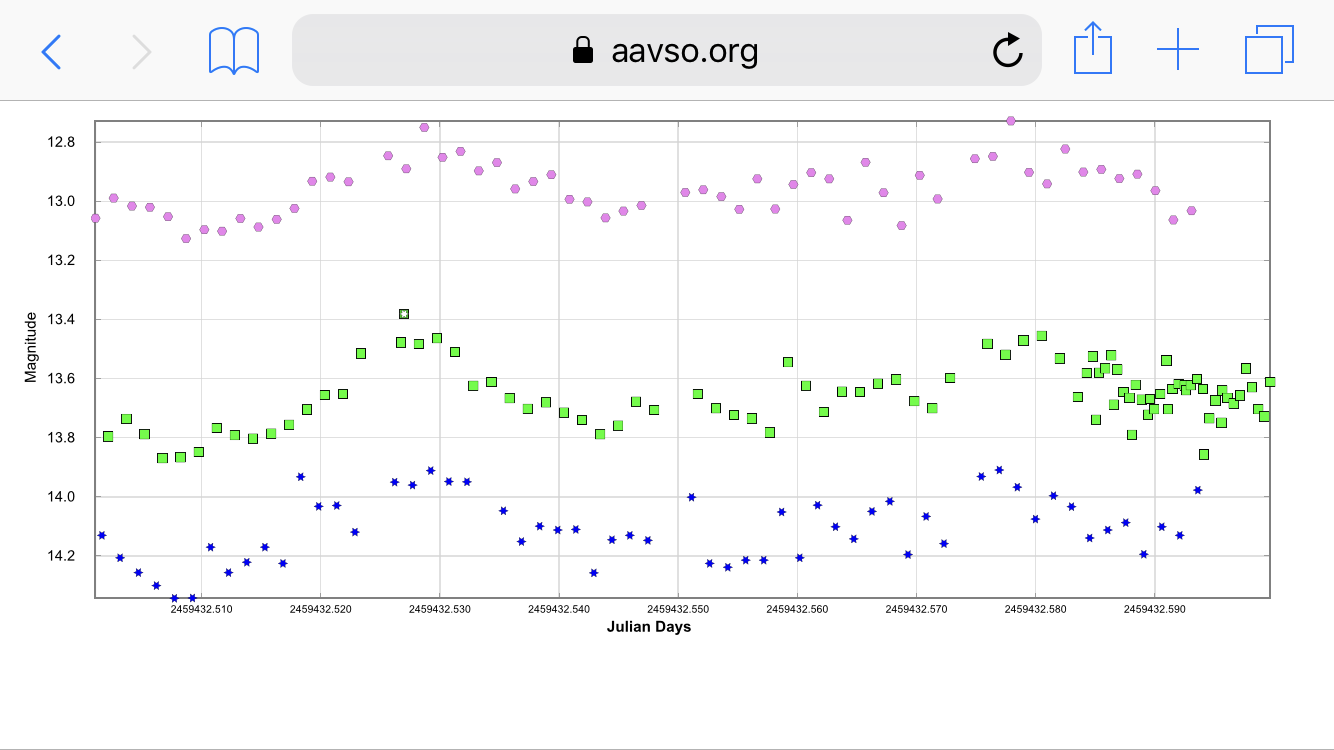This screenshot has height=750, width=1334.
Task: Click the 2459432.530 x-axis tick label
Action: [x=440, y=608]
